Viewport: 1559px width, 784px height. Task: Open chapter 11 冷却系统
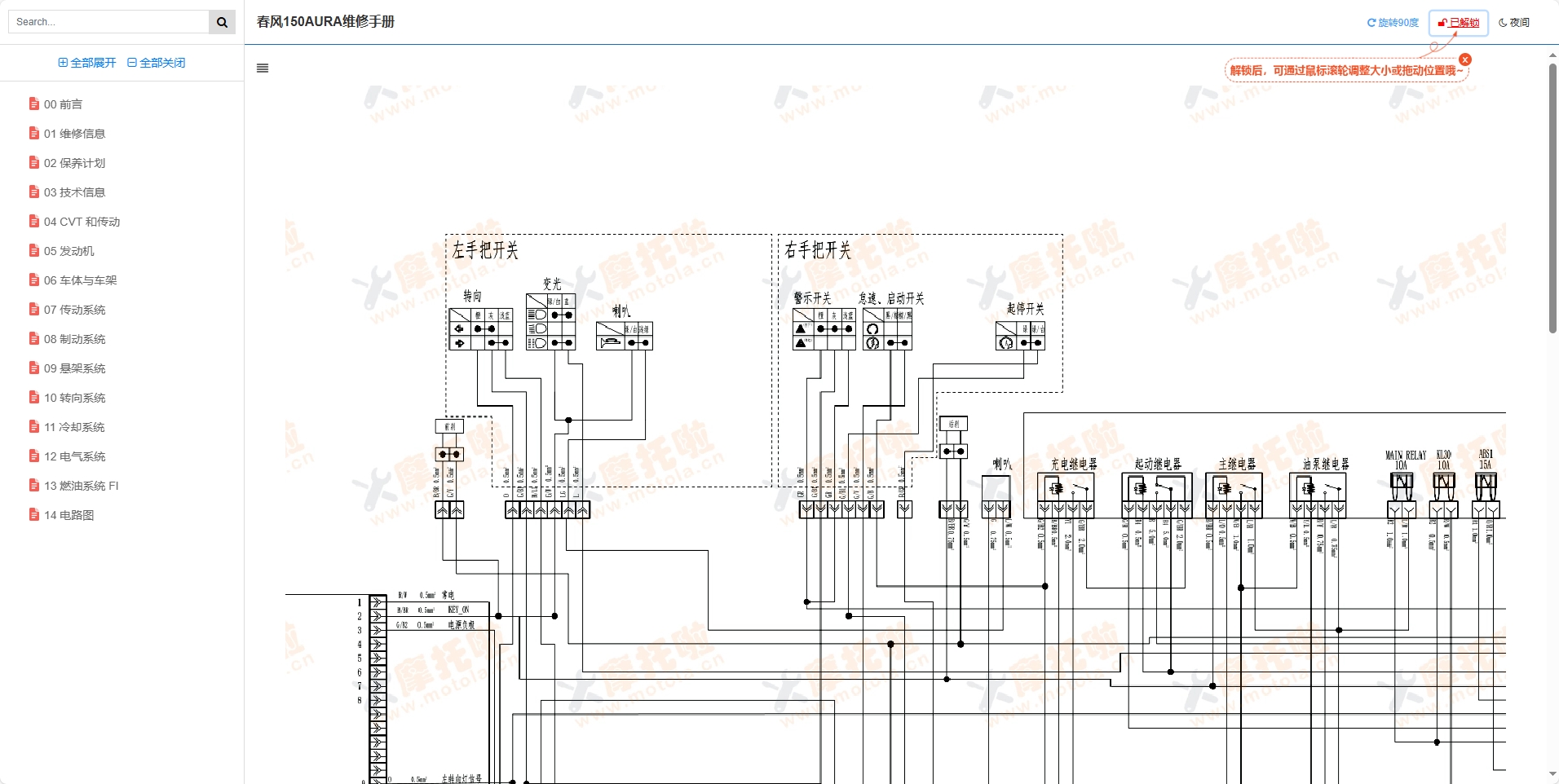[74, 427]
